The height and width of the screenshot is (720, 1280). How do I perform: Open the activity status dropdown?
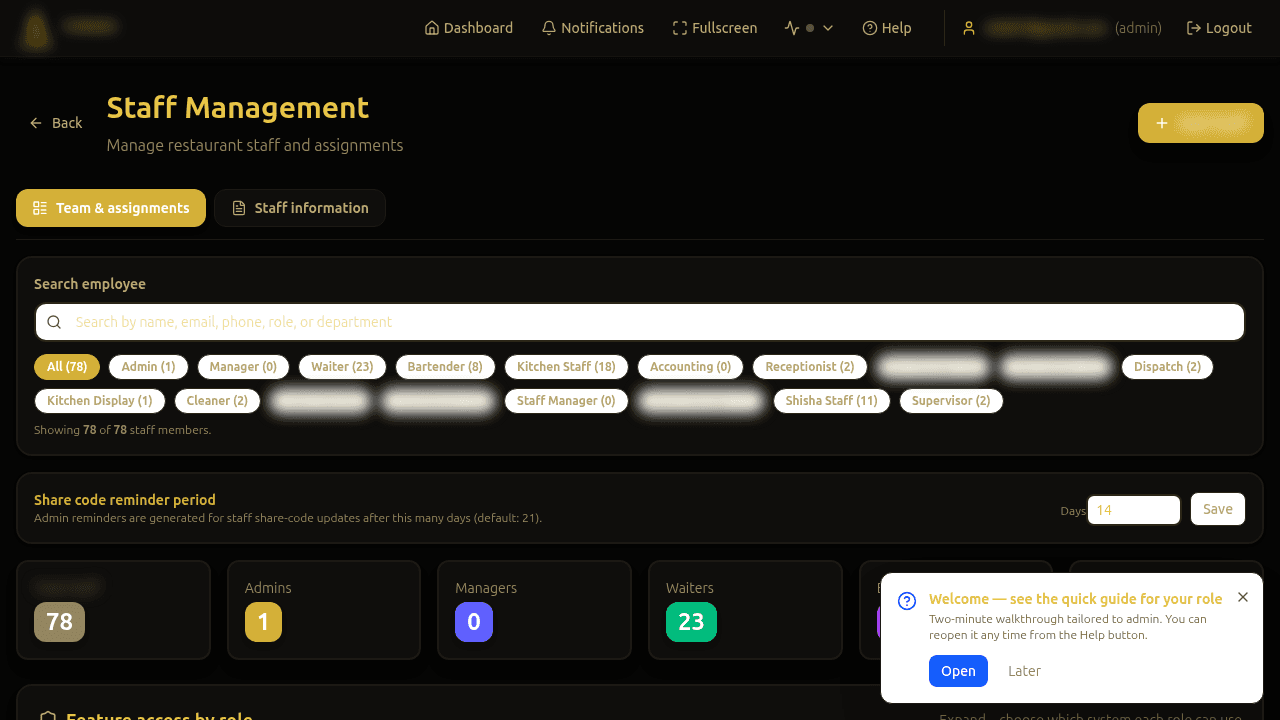809,28
